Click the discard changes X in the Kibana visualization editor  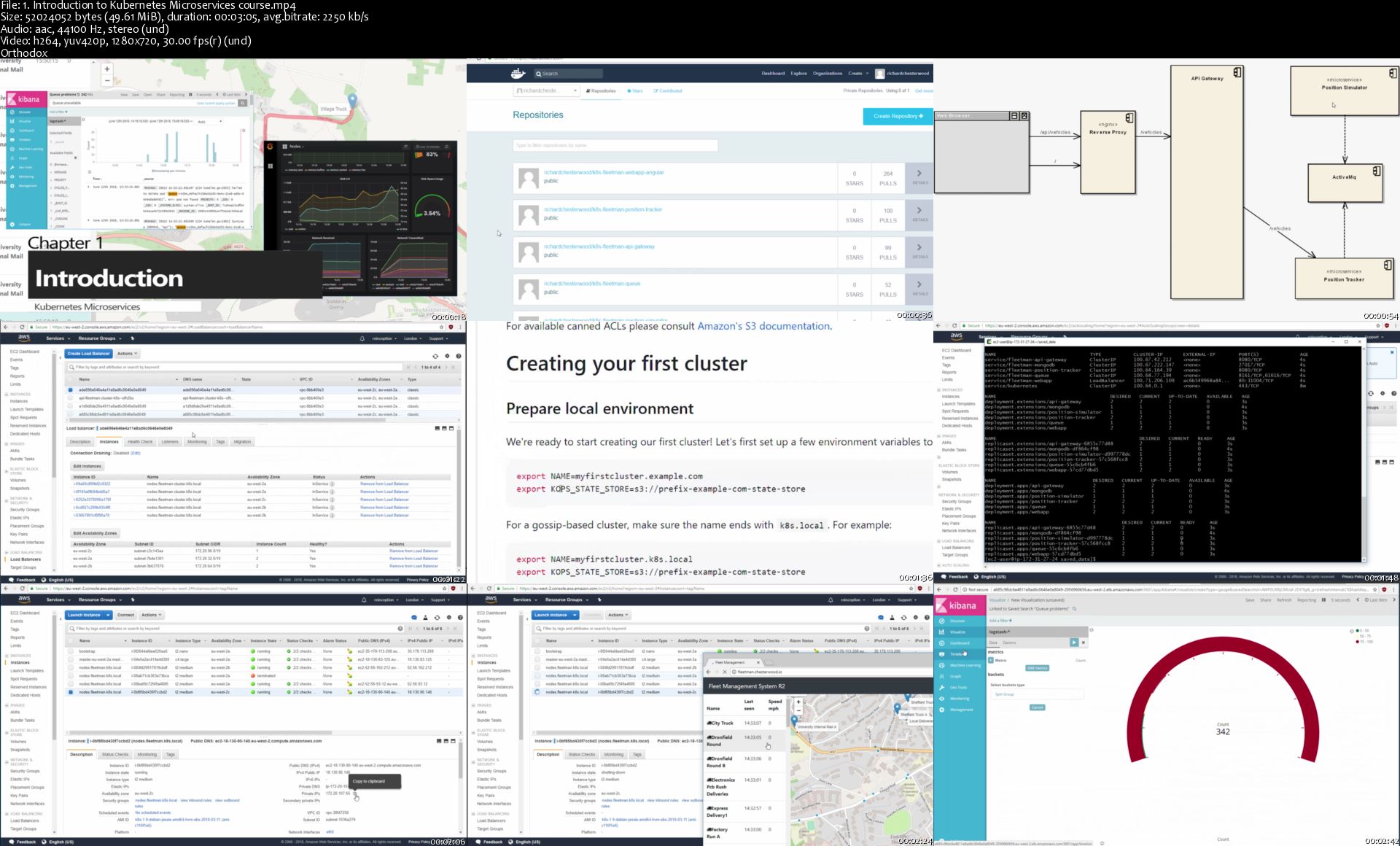(x=1083, y=643)
